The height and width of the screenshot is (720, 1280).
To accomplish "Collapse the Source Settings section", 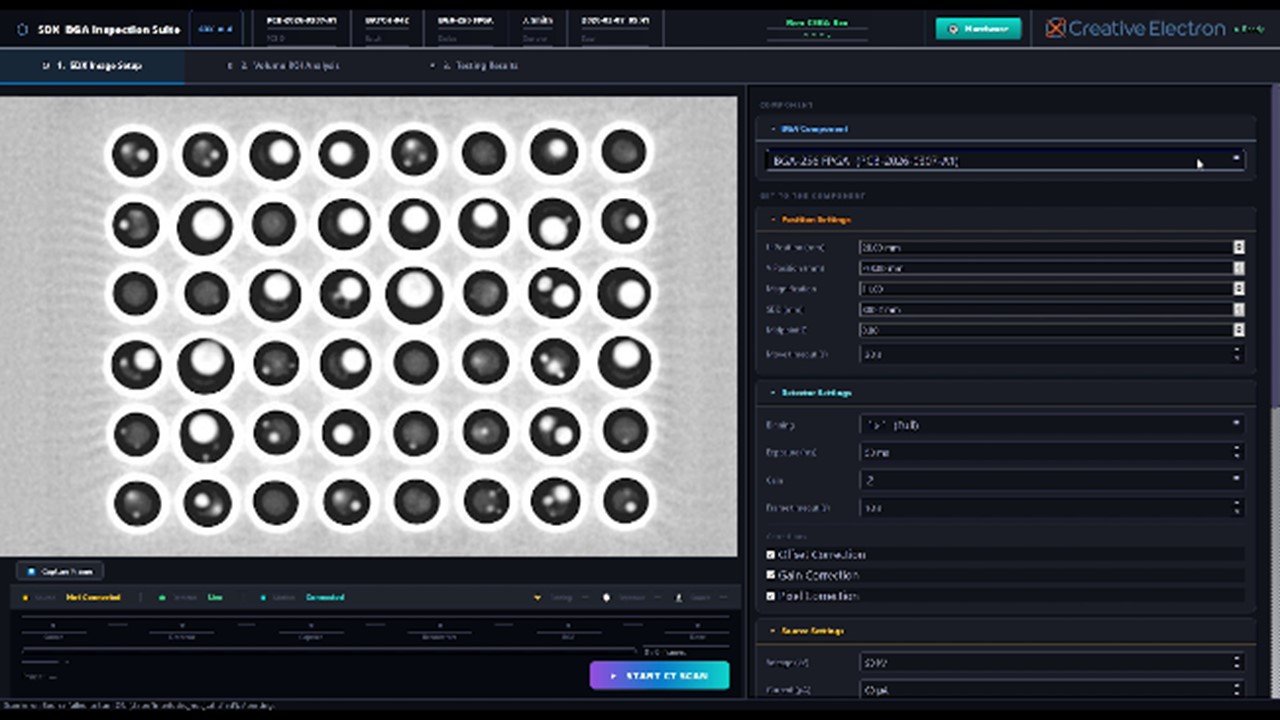I will pos(1007,631).
